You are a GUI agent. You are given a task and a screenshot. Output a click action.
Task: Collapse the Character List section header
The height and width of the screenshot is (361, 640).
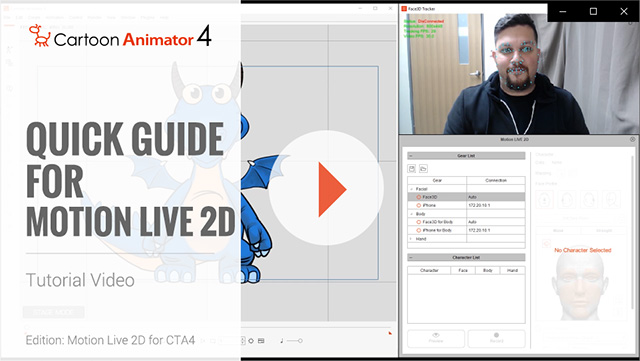click(x=466, y=258)
